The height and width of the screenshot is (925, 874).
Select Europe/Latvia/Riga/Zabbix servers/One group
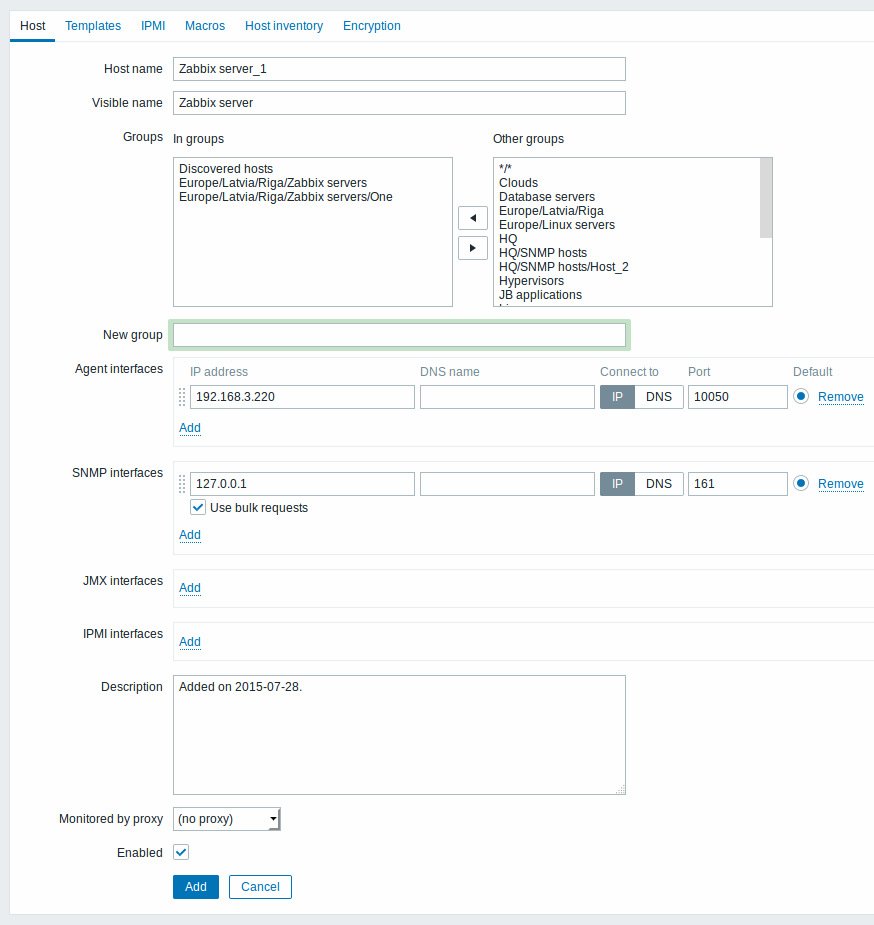tap(286, 197)
